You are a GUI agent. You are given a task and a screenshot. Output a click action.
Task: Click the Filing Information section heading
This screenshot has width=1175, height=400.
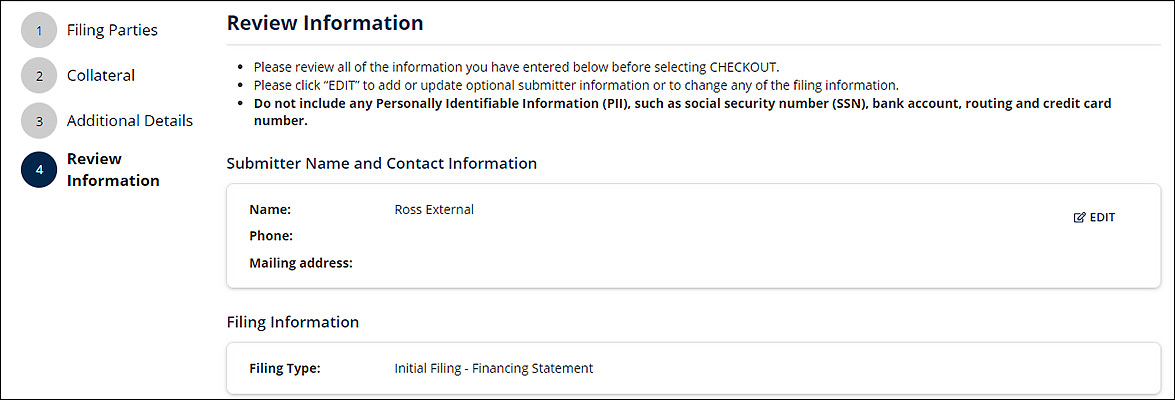click(292, 322)
